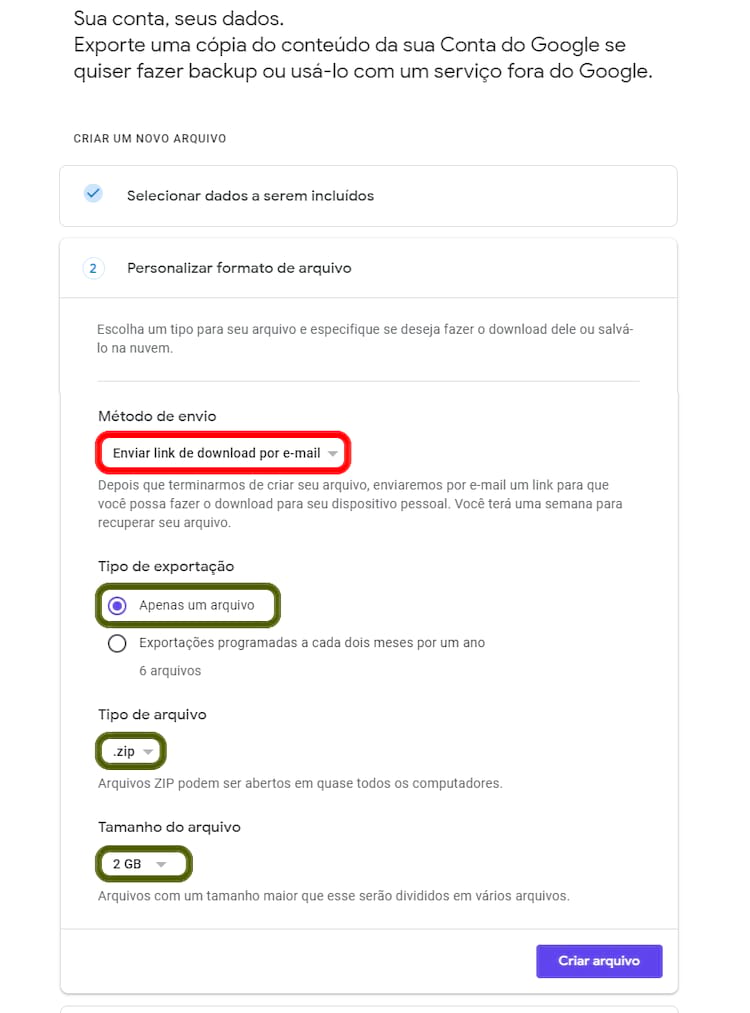
Task: Click the 'CRIAR UM NOVO ARQUIVO' section title
Action: point(150,138)
